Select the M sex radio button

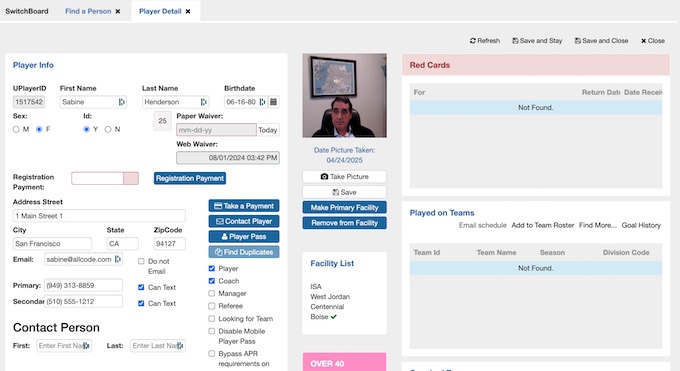click(16, 129)
